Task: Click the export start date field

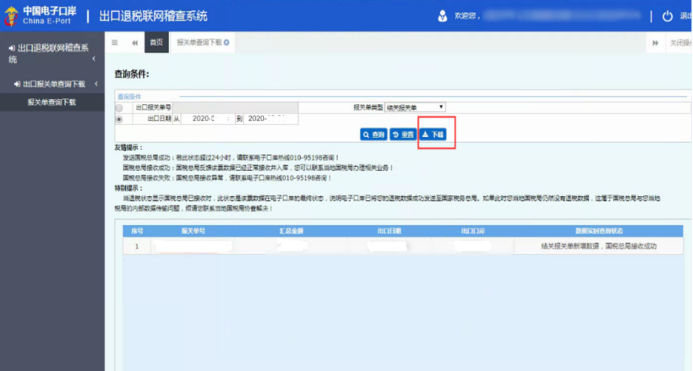Action: click(x=208, y=119)
